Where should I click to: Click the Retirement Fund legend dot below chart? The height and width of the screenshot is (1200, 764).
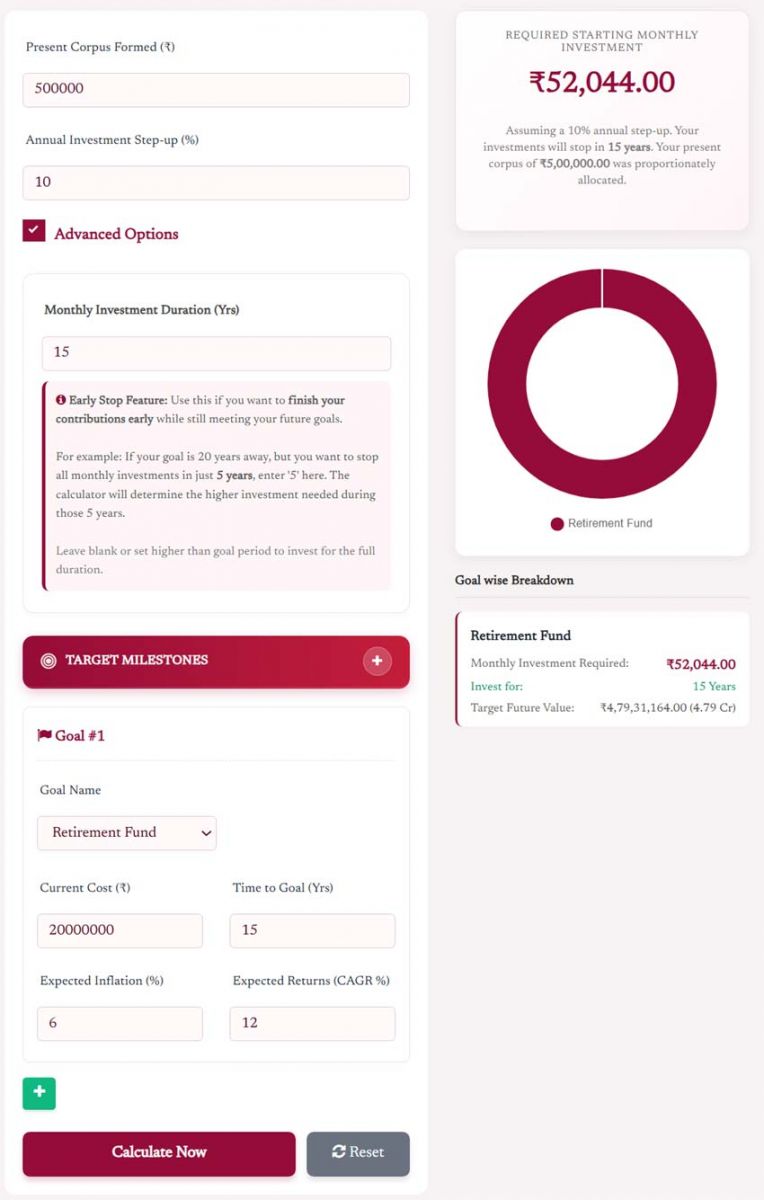558,523
